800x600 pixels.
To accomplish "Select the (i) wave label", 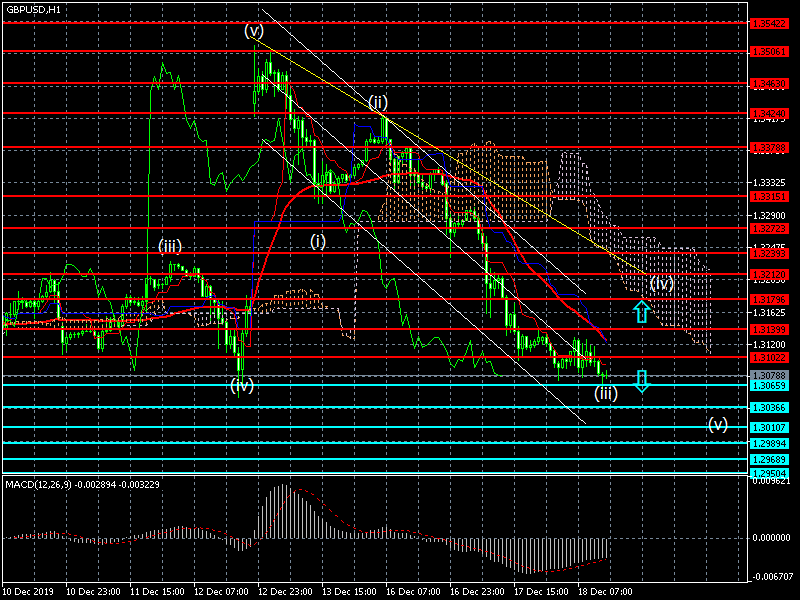I will (x=317, y=241).
